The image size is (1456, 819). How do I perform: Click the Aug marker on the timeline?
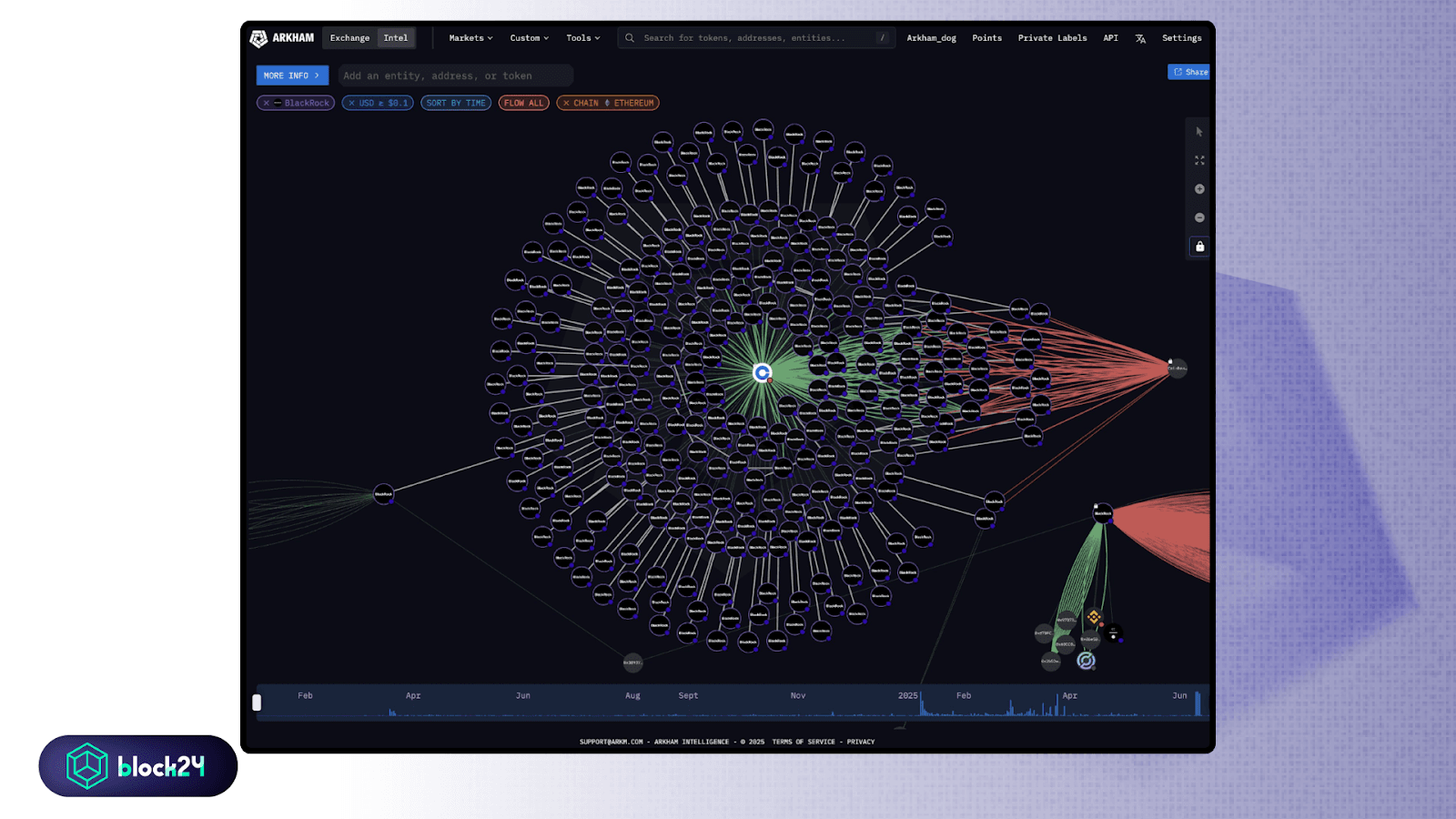[x=632, y=695]
